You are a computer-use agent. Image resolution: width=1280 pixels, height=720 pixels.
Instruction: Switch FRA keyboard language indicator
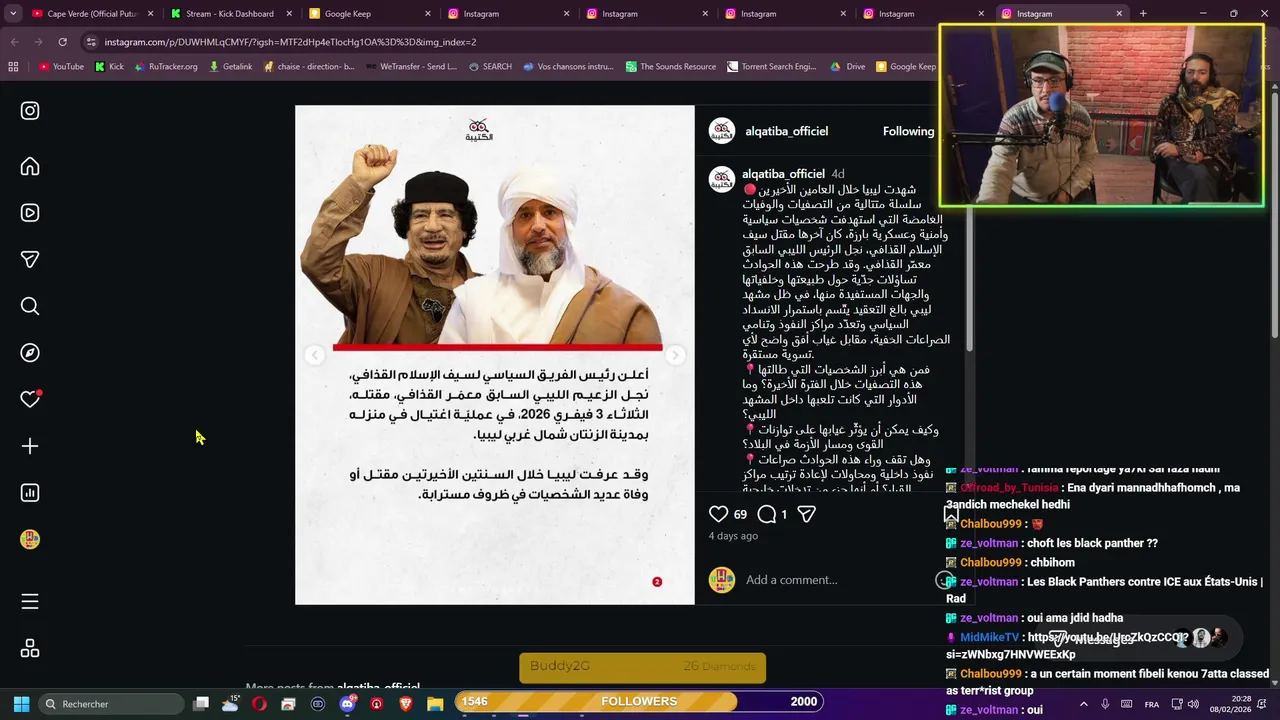(1152, 704)
